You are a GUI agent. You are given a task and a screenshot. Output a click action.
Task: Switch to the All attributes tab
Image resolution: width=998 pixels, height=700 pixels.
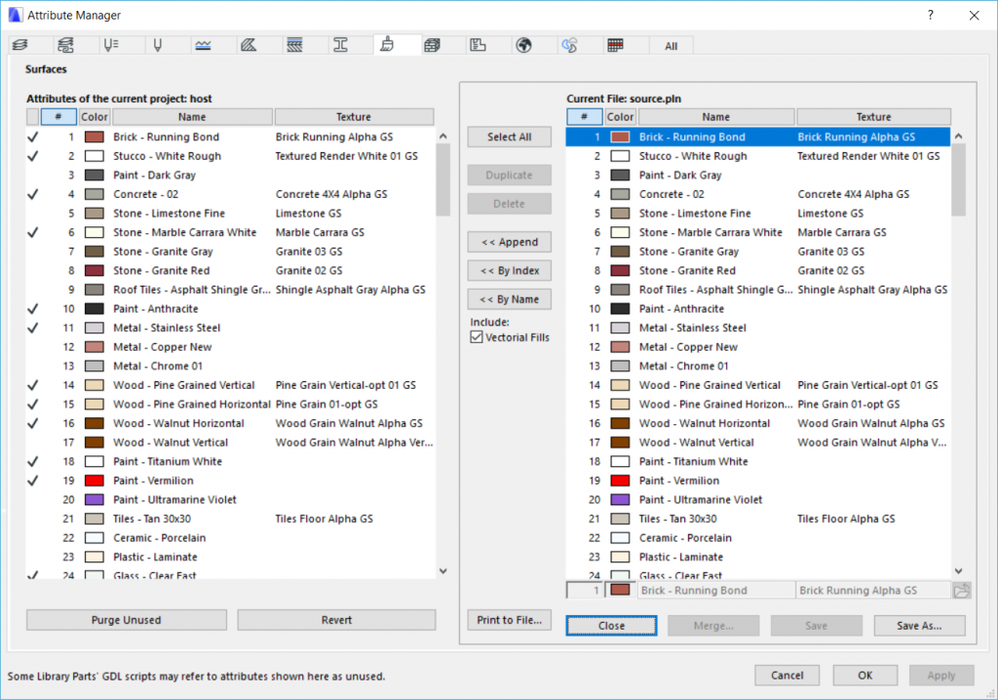pyautogui.click(x=671, y=46)
